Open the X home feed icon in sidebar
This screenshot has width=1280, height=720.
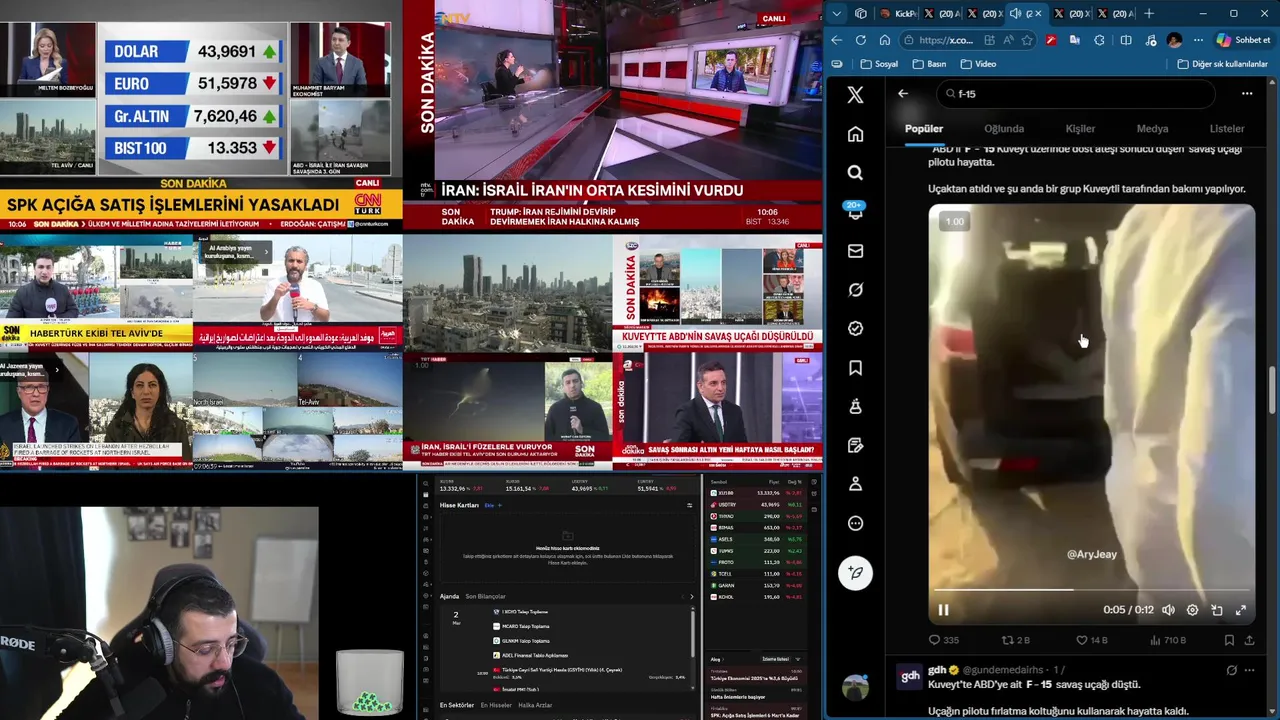tap(855, 134)
